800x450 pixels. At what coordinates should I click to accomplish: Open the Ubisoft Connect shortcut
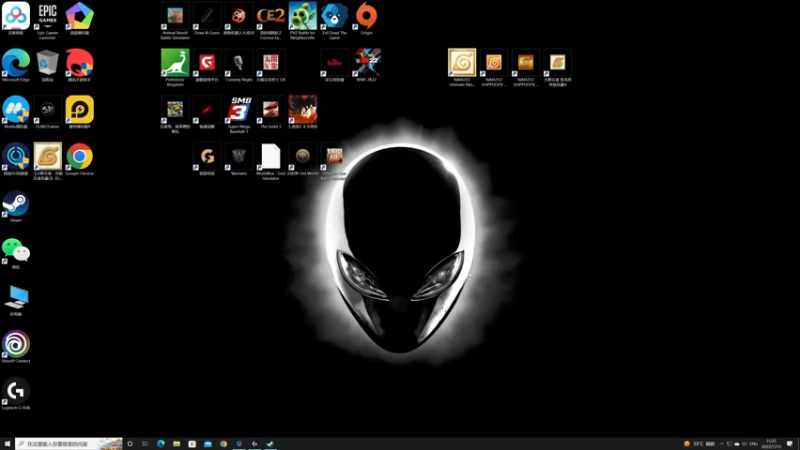point(16,347)
